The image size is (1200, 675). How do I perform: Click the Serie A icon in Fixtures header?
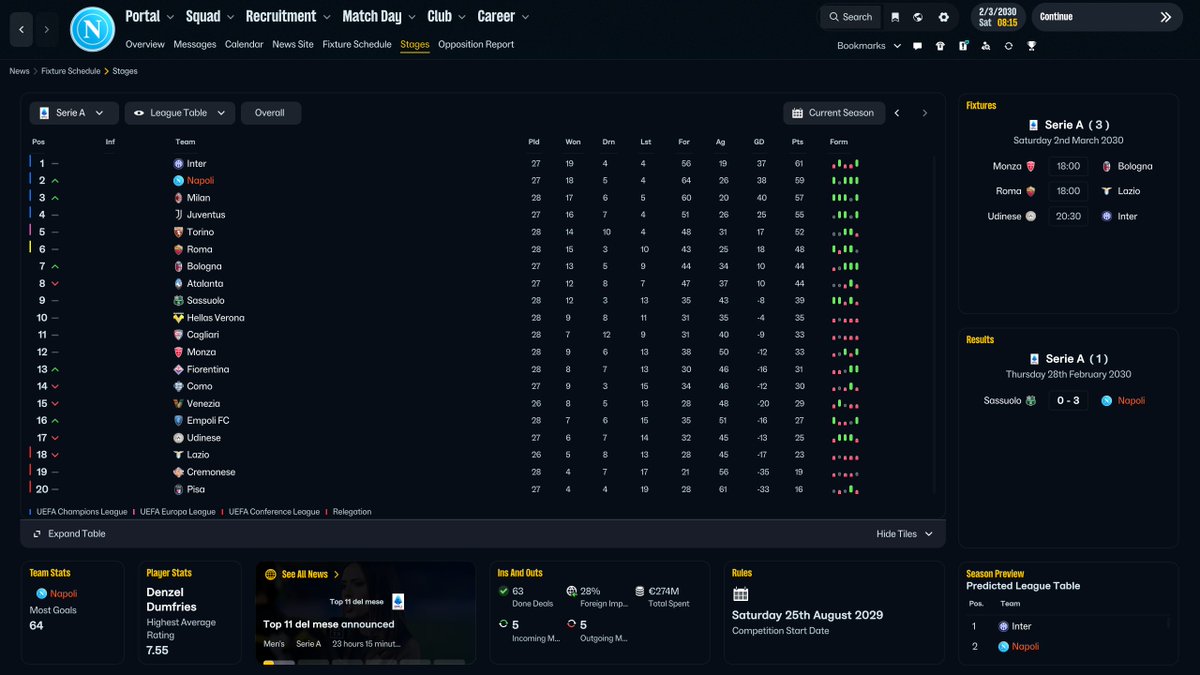(1034, 125)
